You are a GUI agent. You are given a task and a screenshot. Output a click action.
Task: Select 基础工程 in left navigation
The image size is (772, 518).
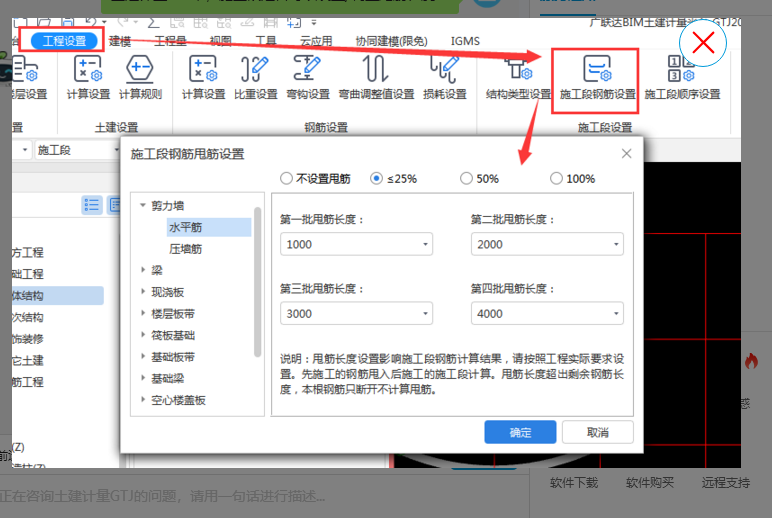point(28,274)
